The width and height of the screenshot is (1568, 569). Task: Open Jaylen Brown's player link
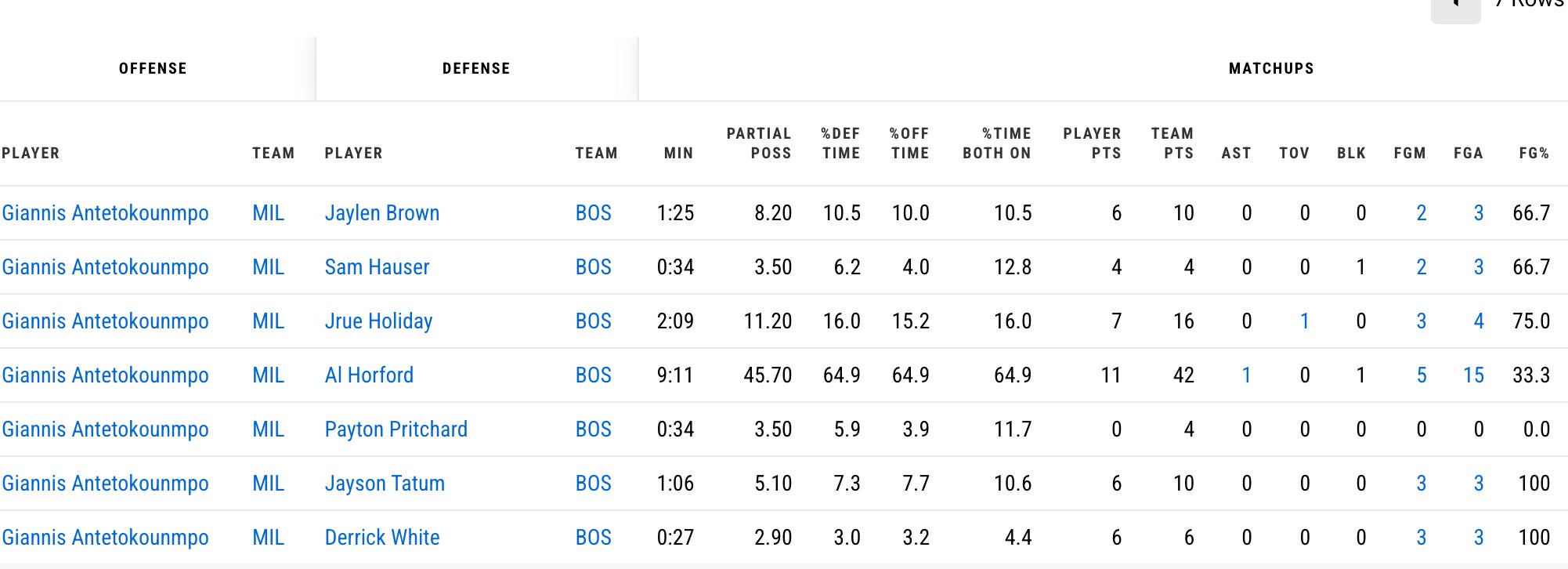click(x=381, y=213)
